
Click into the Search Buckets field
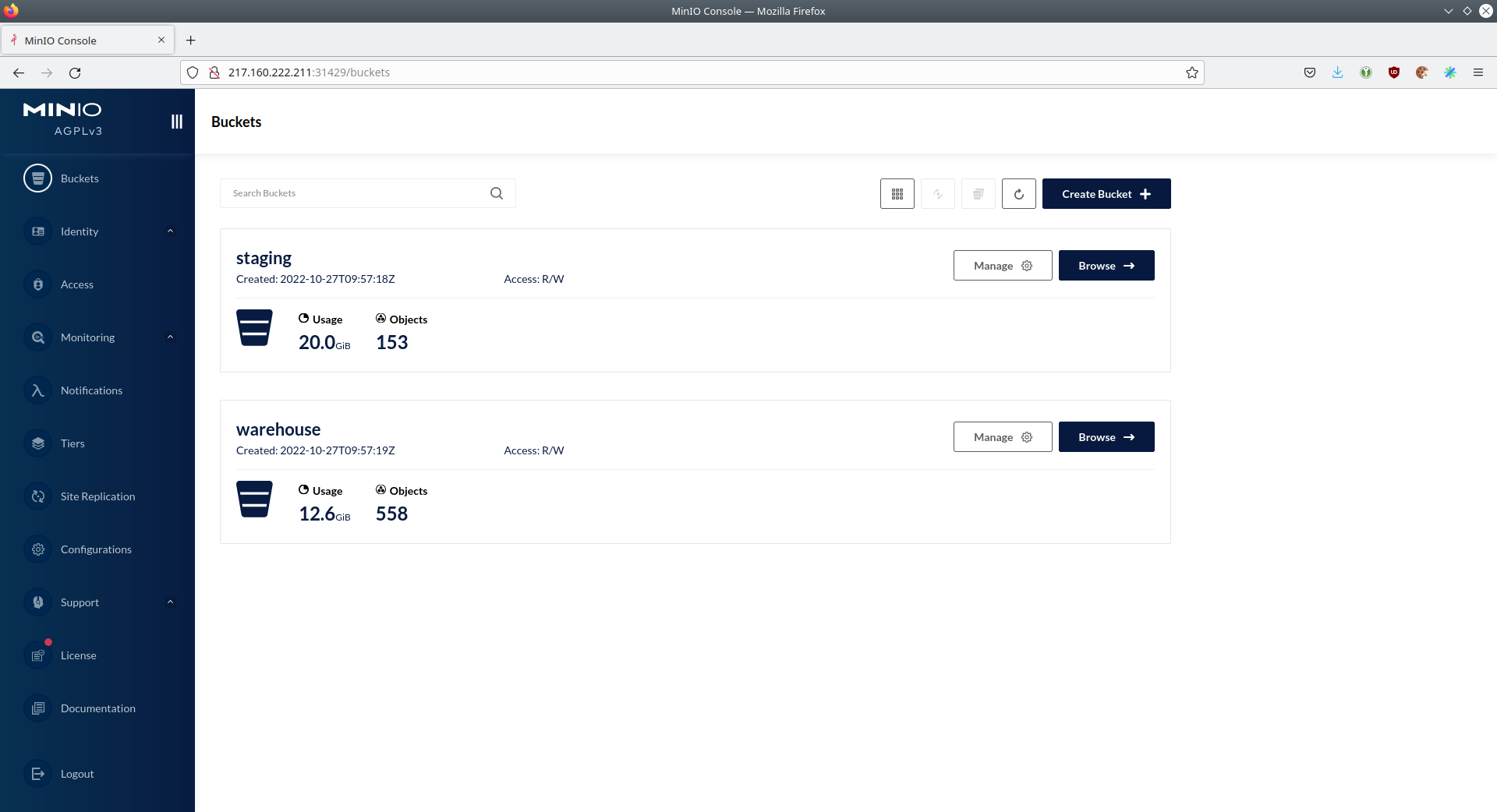[355, 193]
